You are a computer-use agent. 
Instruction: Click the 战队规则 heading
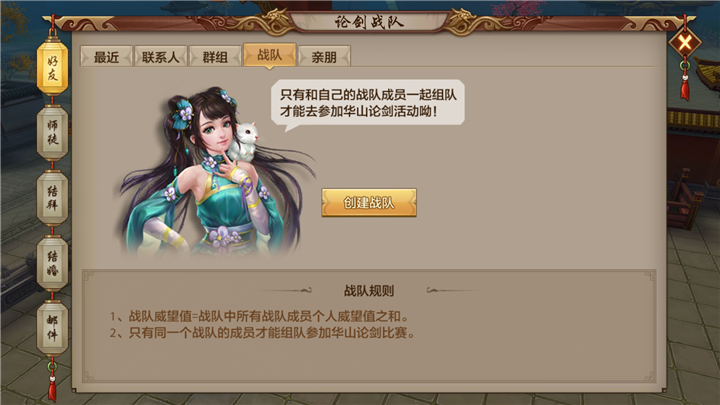pyautogui.click(x=369, y=291)
